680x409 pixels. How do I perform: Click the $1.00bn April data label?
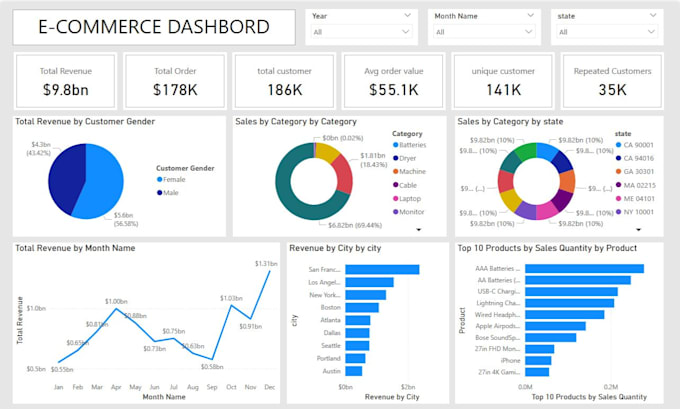[116, 301]
